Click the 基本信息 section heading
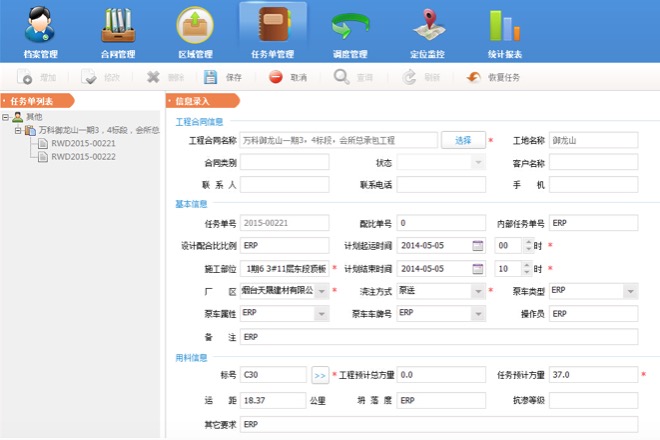 tap(191, 204)
